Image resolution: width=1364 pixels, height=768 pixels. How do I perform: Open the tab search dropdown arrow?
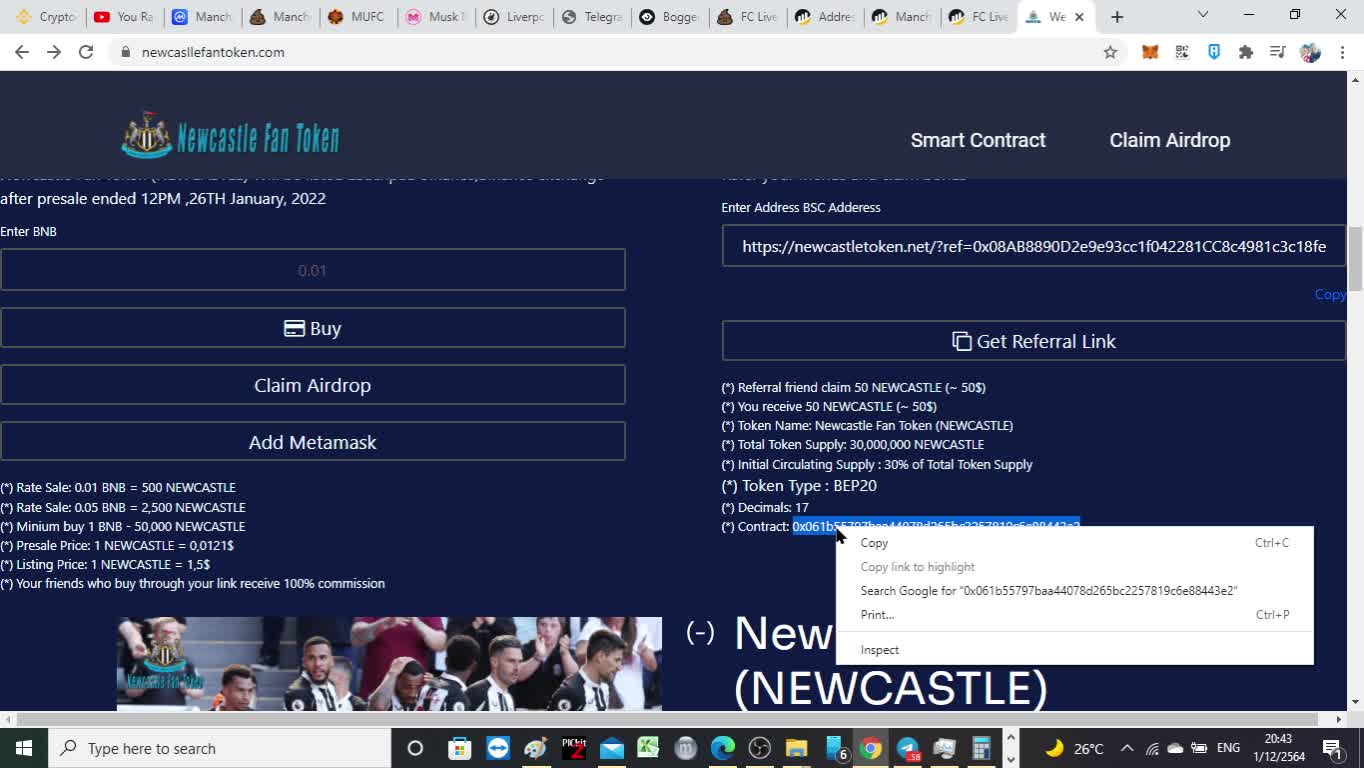tap(1203, 15)
